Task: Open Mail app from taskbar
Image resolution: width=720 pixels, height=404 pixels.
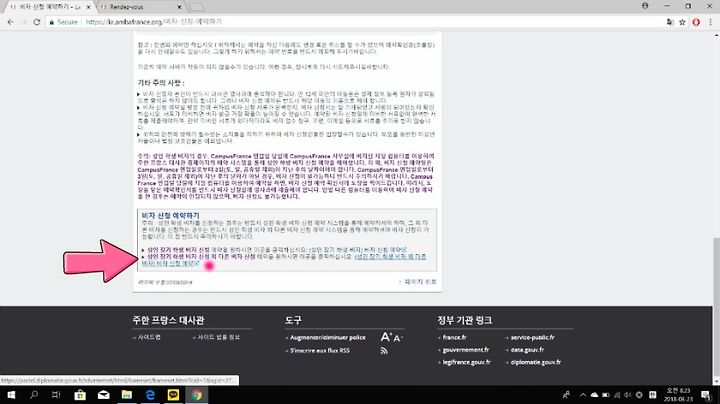Action: tap(104, 395)
